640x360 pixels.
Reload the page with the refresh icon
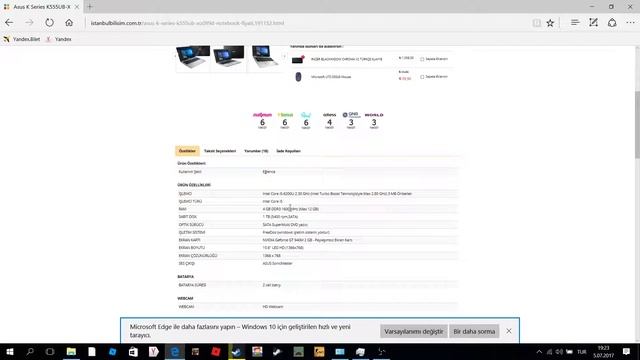pyautogui.click(x=49, y=23)
